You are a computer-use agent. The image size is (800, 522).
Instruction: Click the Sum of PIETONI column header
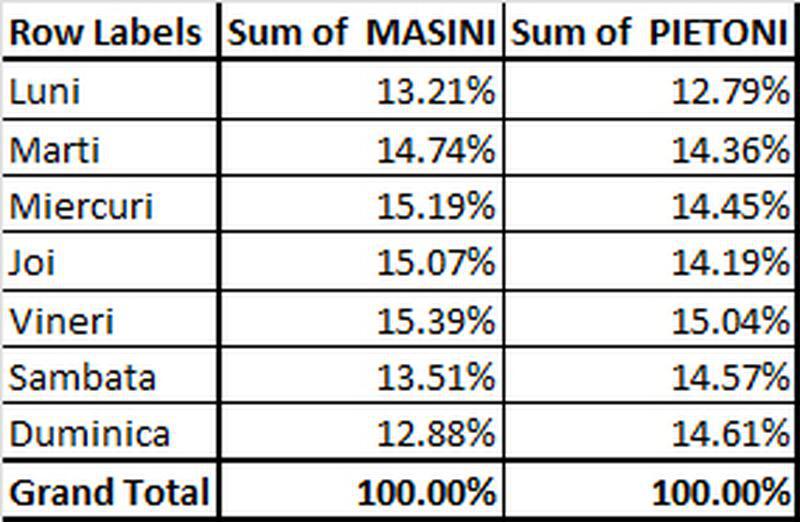[x=649, y=33]
